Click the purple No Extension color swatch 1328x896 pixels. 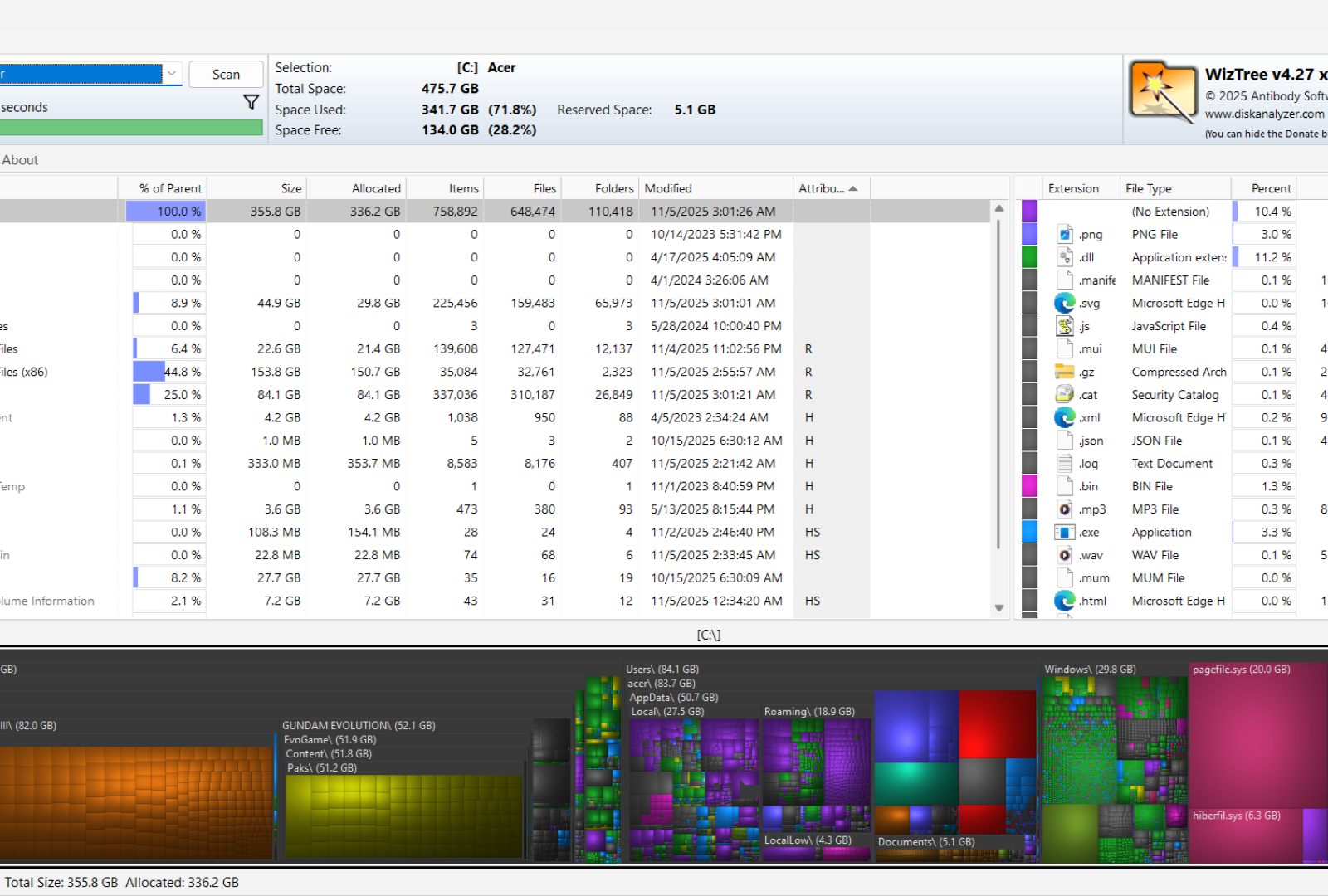click(x=1029, y=212)
